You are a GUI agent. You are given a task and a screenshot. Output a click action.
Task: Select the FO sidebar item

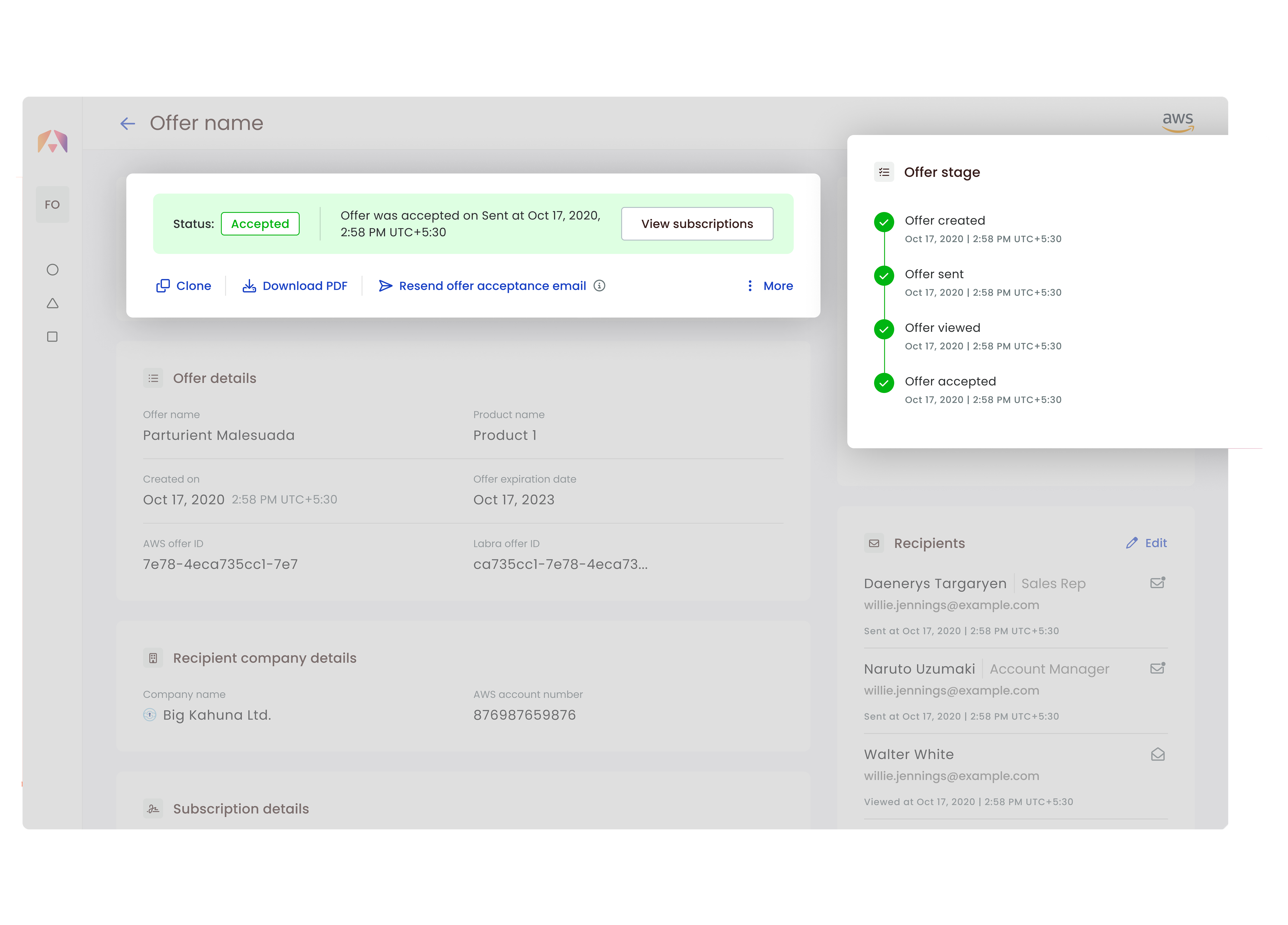52,205
